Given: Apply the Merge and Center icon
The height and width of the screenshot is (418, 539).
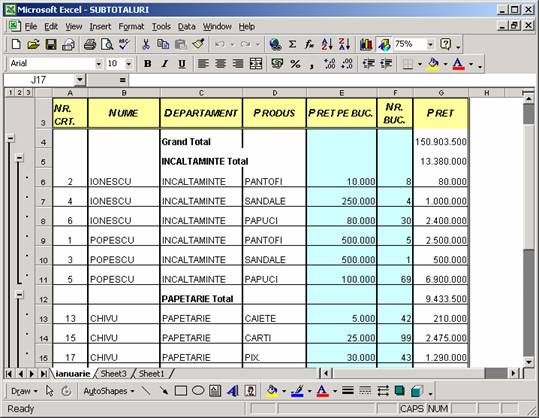Looking at the screenshot, I should pyautogui.click(x=255, y=64).
